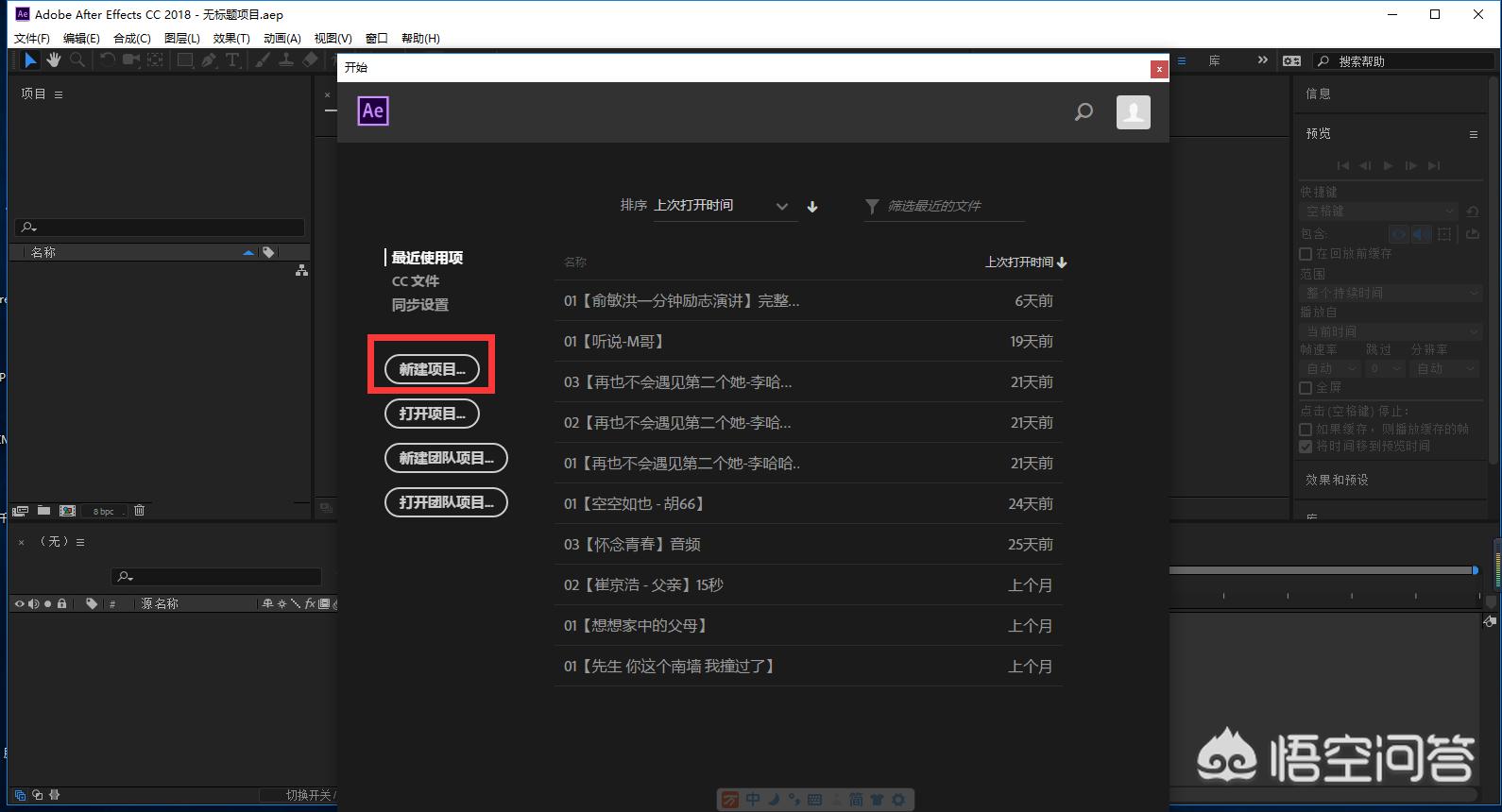Open the 效果(T) menu

coord(231,39)
